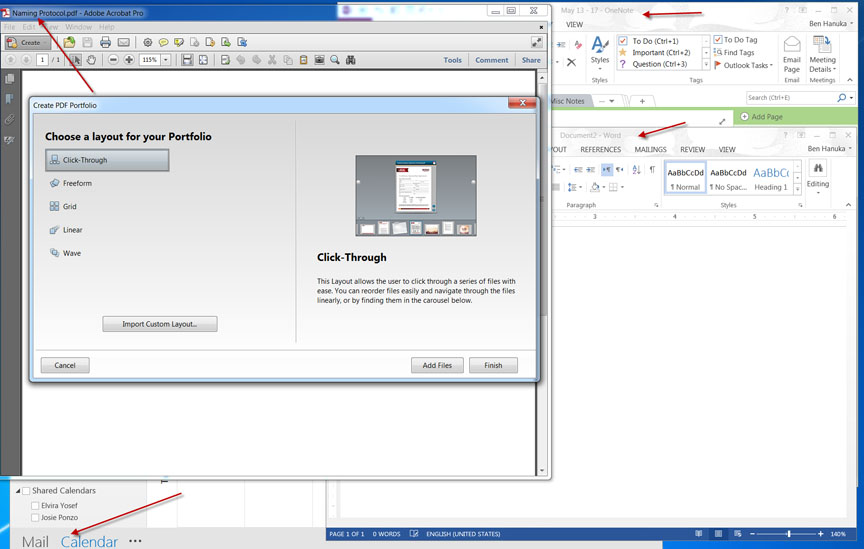Click the Acrobat print icon
This screenshot has width=864, height=549.
[x=105, y=42]
